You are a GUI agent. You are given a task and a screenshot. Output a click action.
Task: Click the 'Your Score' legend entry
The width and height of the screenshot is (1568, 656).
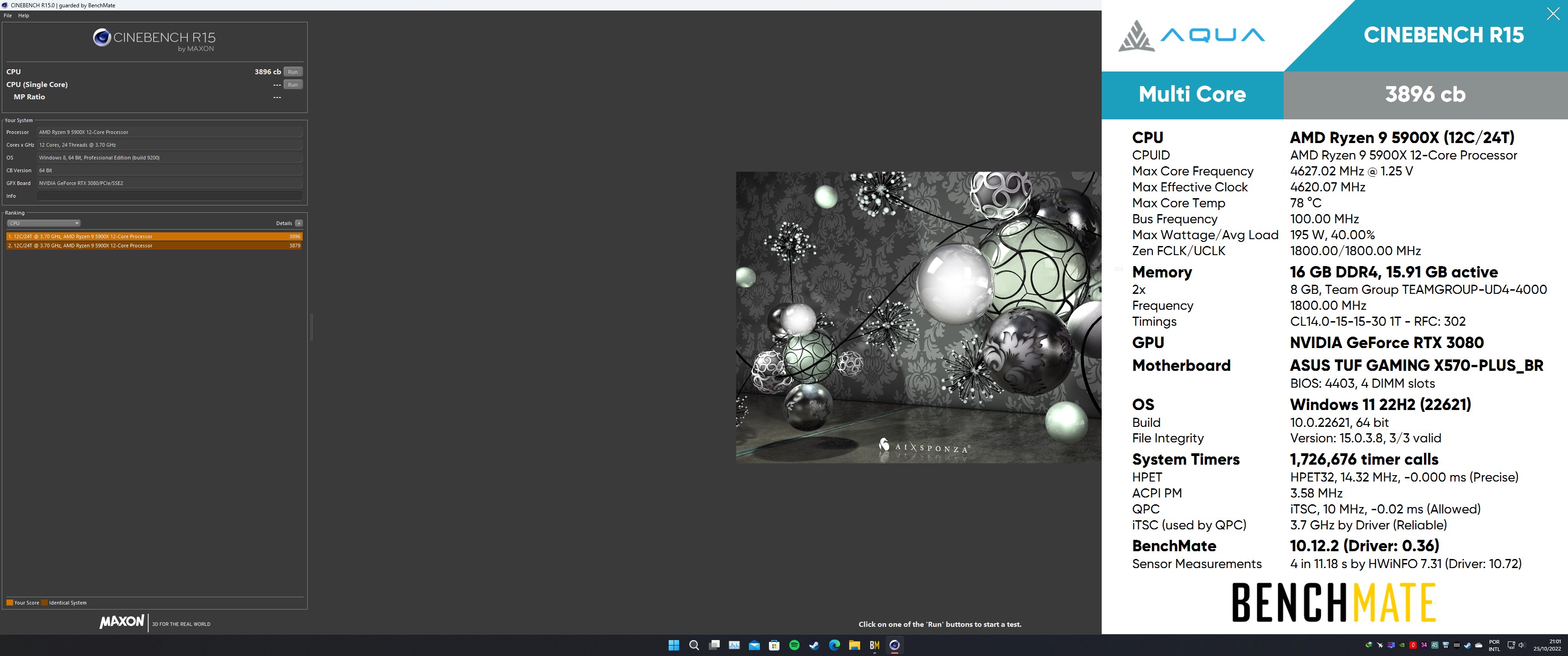[22, 603]
